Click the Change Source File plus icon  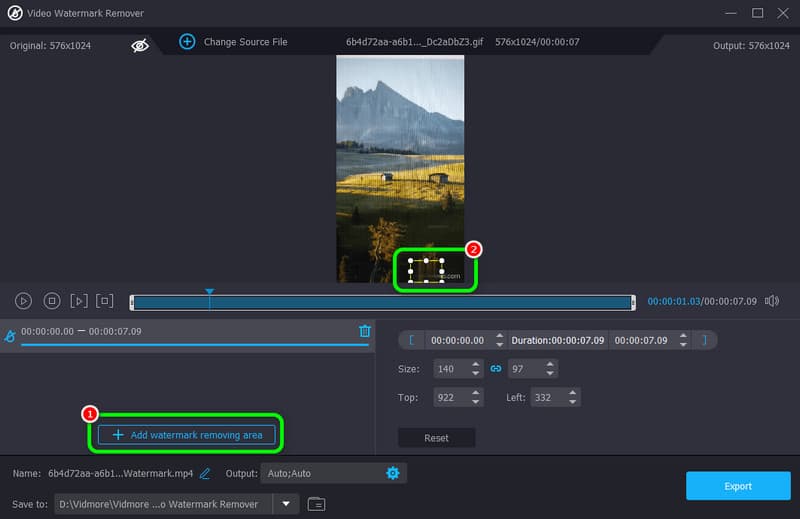click(187, 41)
